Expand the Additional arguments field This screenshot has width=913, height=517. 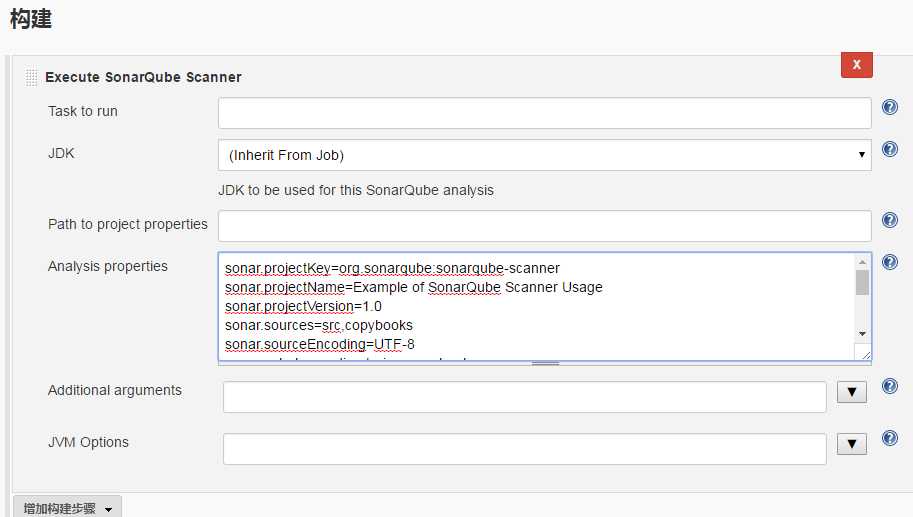pos(852,392)
